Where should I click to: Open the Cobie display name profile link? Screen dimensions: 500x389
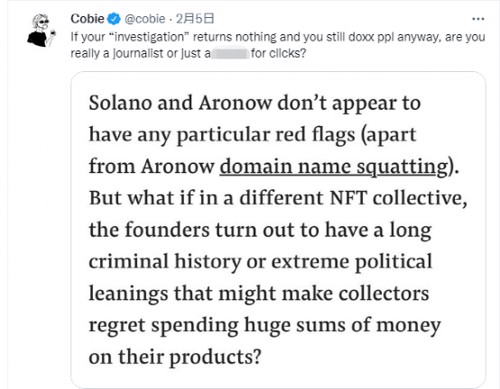tap(87, 19)
